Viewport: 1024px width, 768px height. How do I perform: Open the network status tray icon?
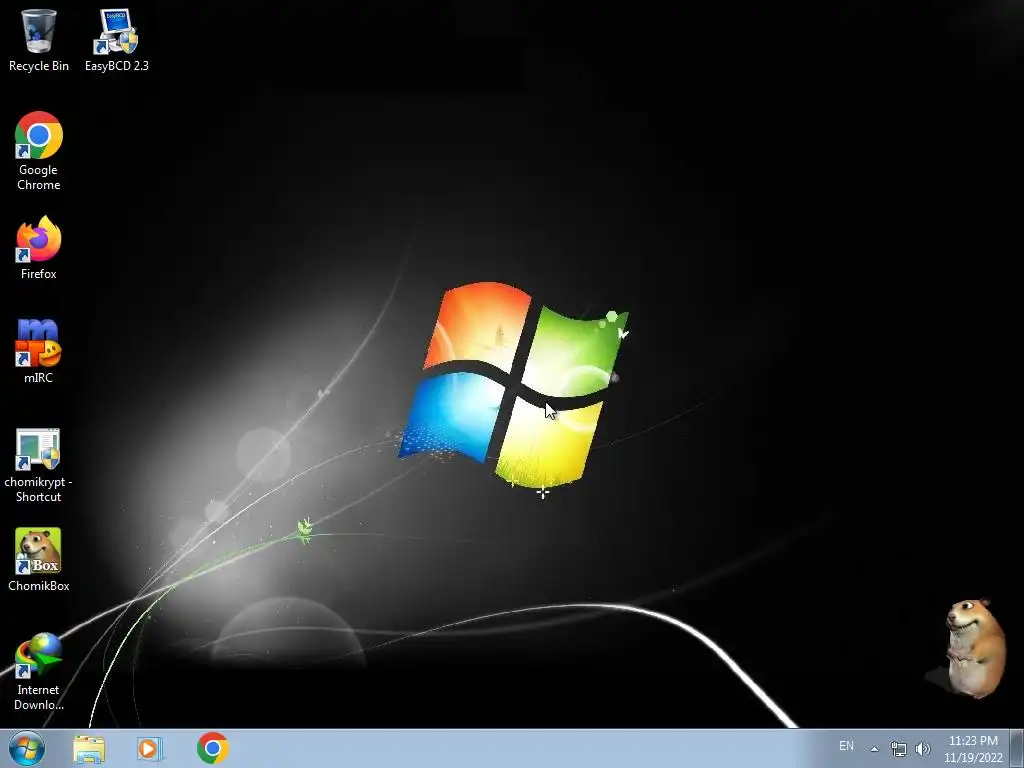click(899, 749)
